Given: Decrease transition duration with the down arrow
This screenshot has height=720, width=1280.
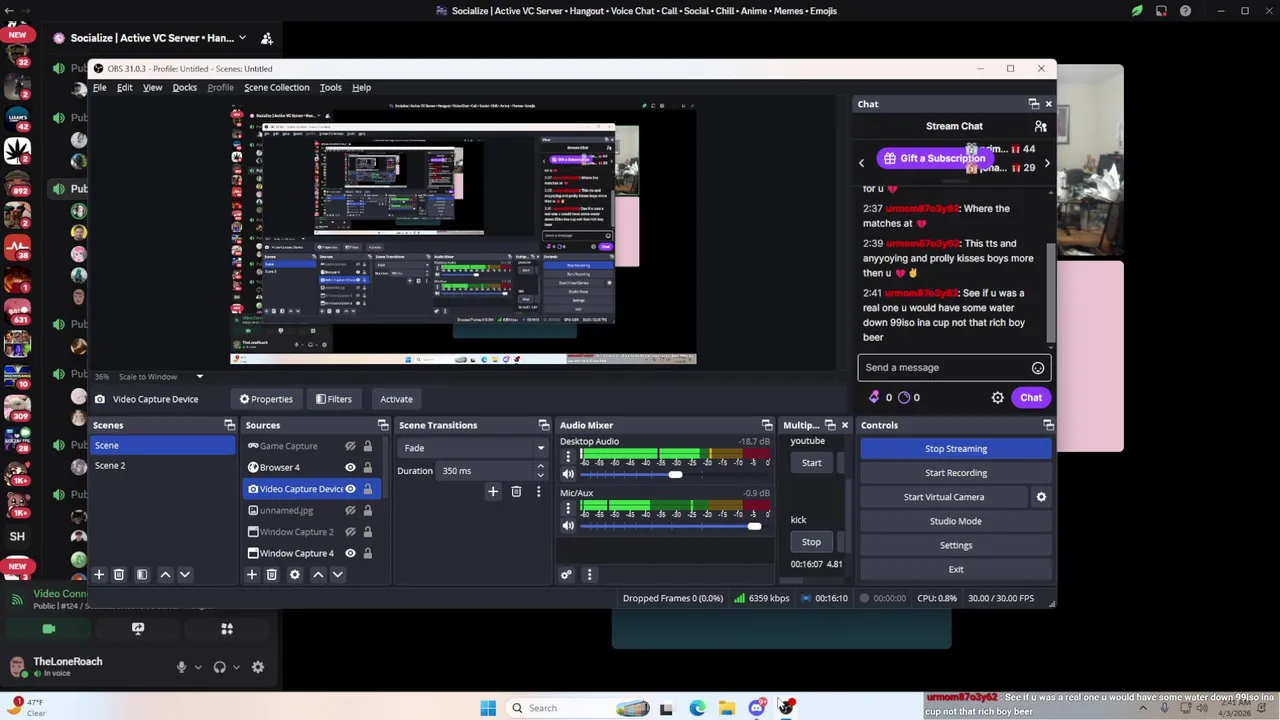Looking at the screenshot, I should (540, 475).
